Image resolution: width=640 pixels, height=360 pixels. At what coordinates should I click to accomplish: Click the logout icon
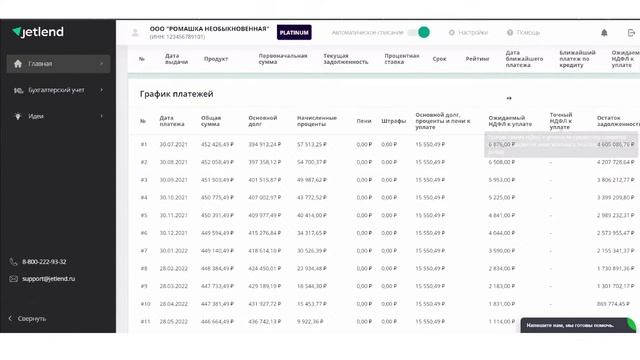point(631,33)
